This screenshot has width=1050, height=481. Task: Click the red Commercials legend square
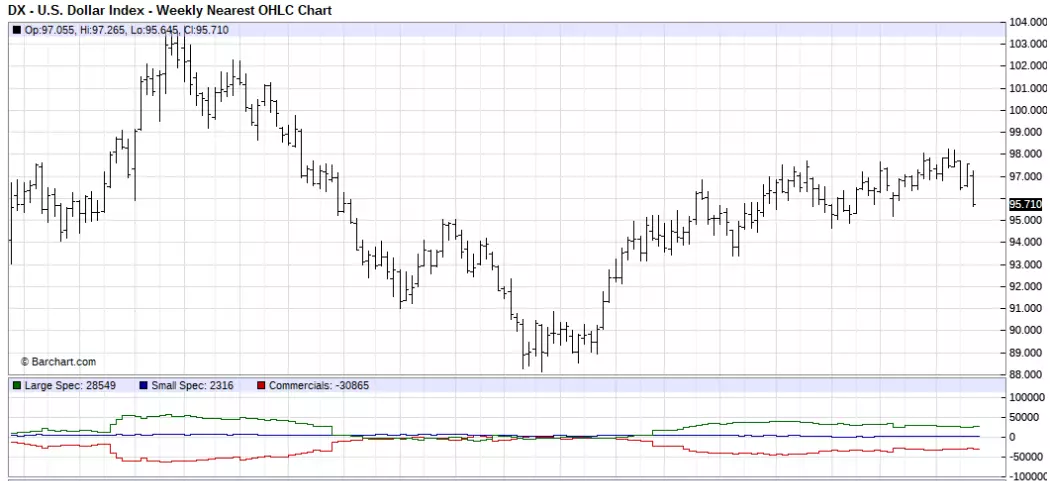260,385
